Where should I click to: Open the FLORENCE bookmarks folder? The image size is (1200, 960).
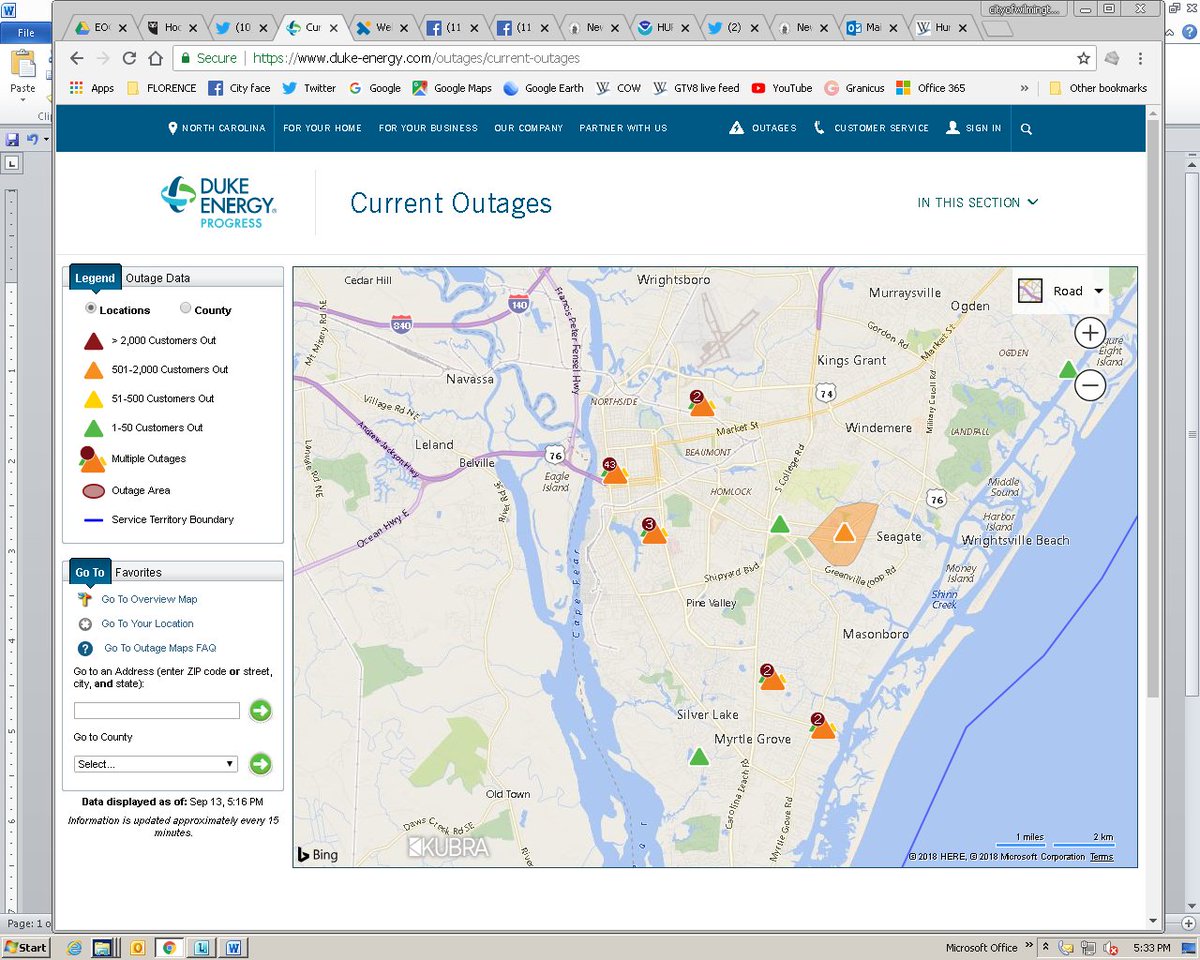pyautogui.click(x=161, y=88)
